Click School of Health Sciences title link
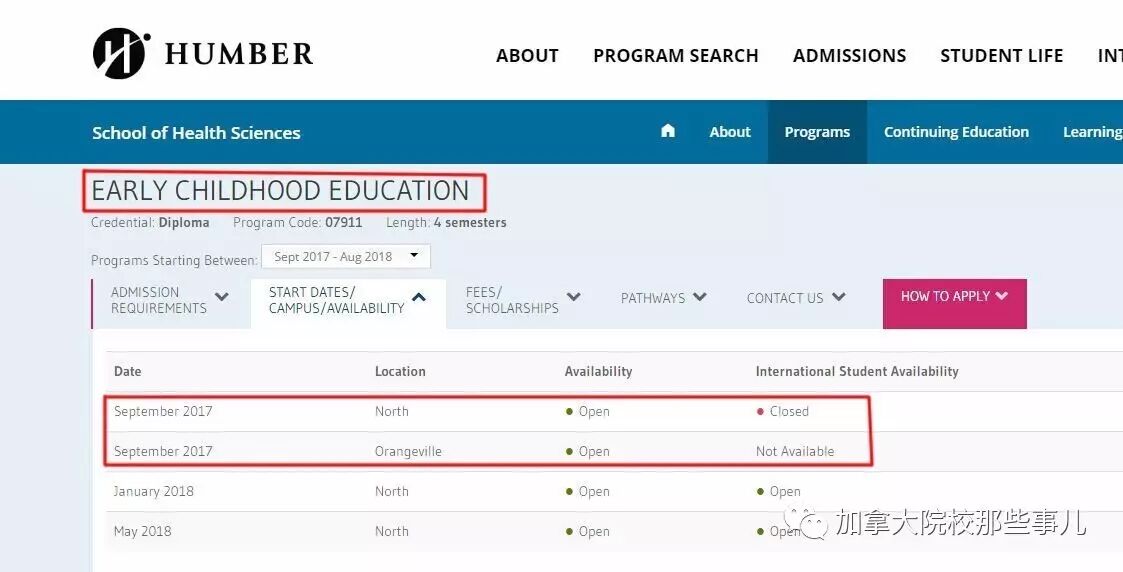 point(196,132)
